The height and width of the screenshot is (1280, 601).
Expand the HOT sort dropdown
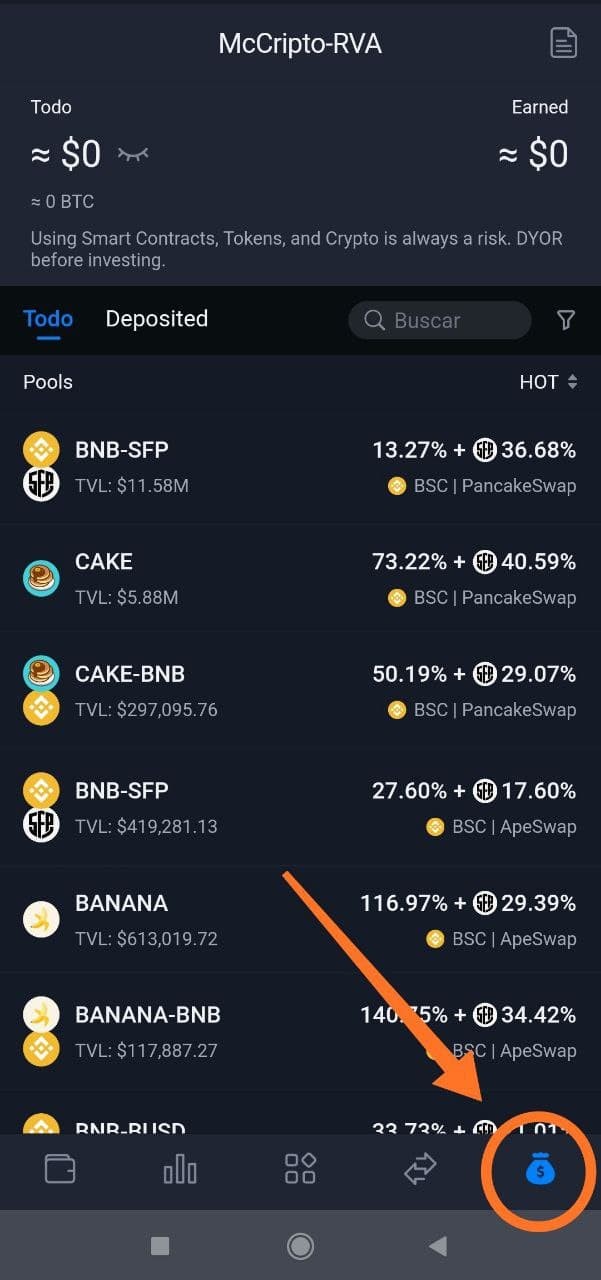click(x=548, y=382)
